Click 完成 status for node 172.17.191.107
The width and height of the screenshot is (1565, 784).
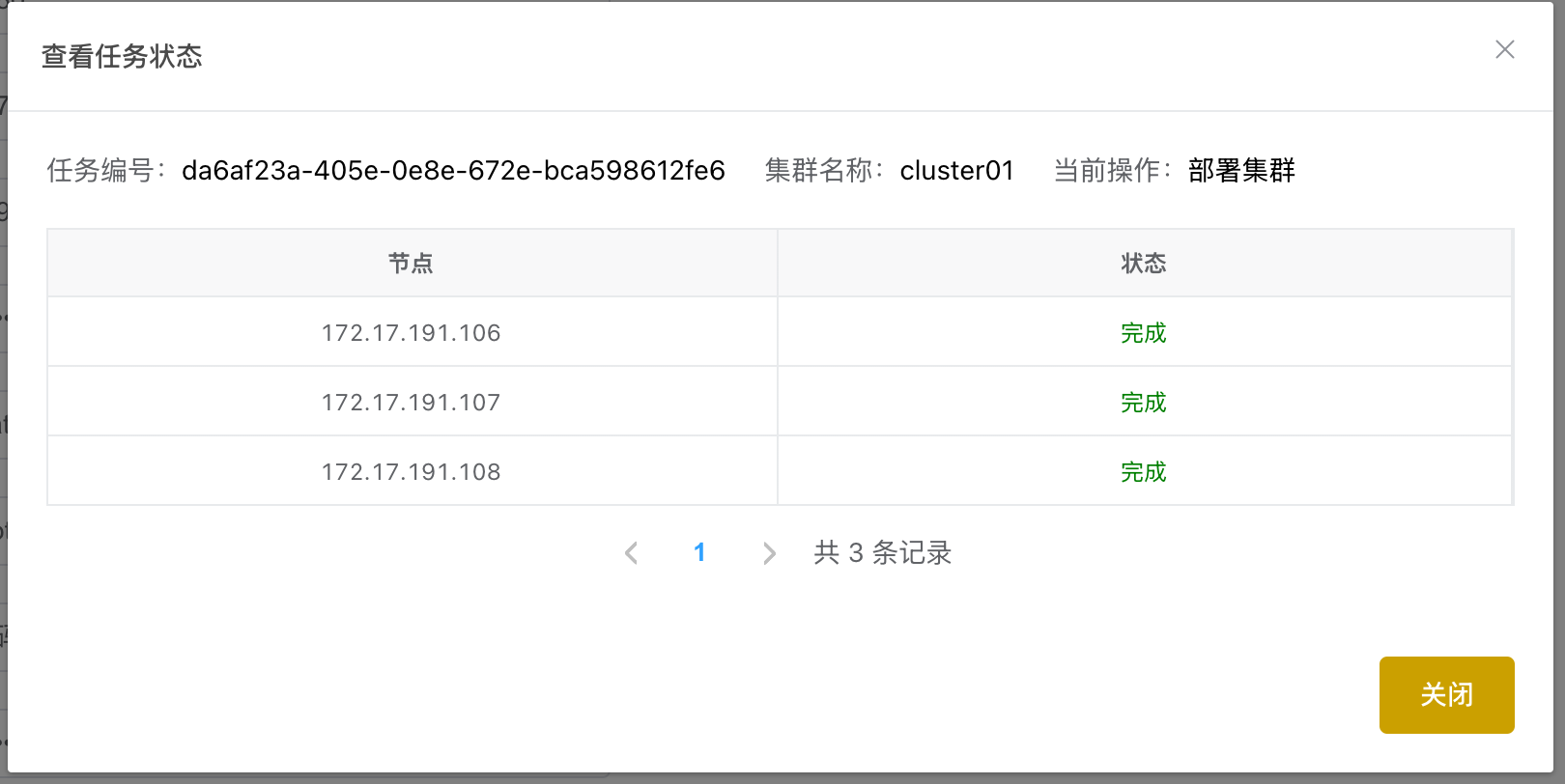(1144, 403)
